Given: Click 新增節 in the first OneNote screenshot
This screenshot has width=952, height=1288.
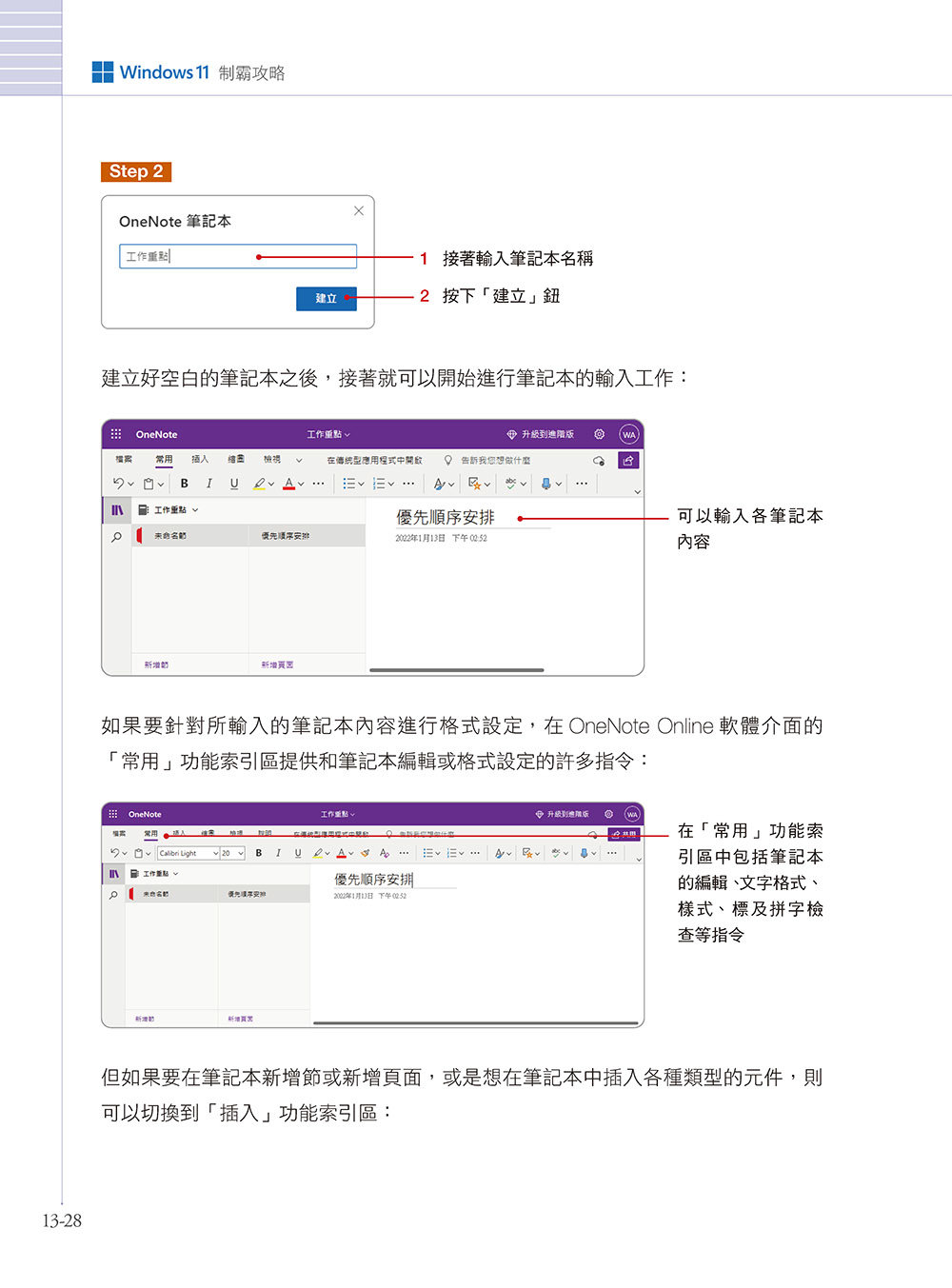Looking at the screenshot, I should coord(157,664).
